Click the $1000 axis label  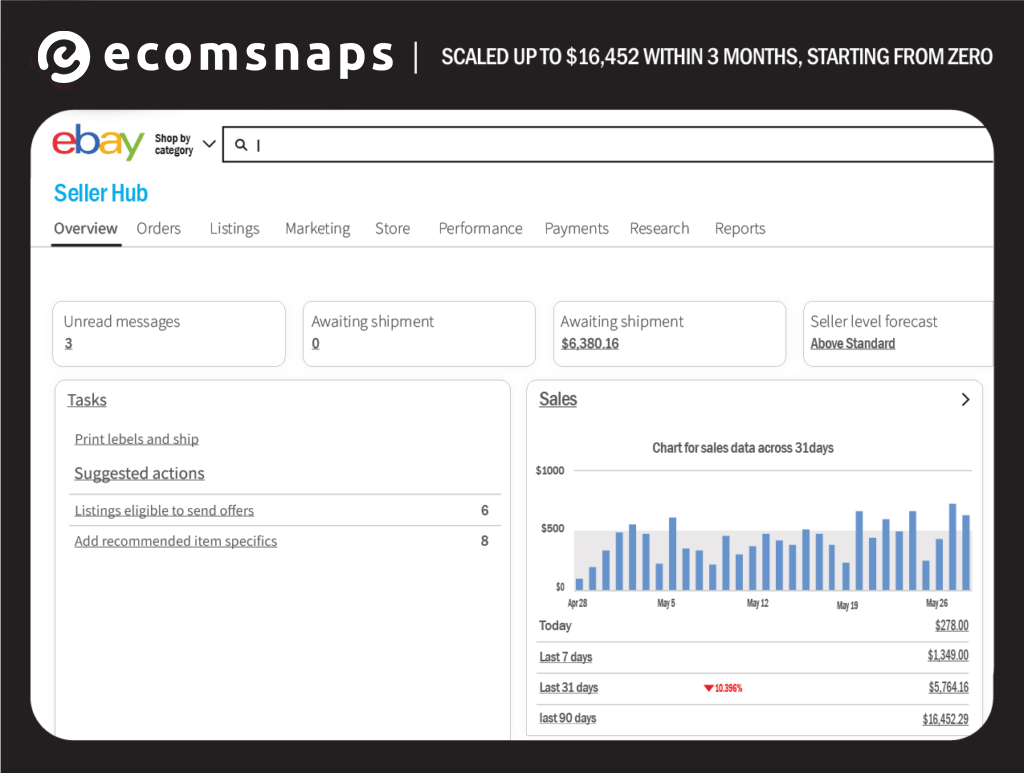[550, 471]
